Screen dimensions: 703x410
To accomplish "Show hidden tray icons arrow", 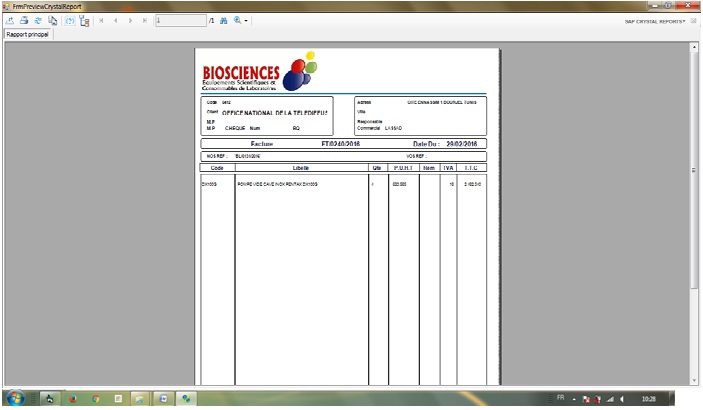I will (x=574, y=399).
